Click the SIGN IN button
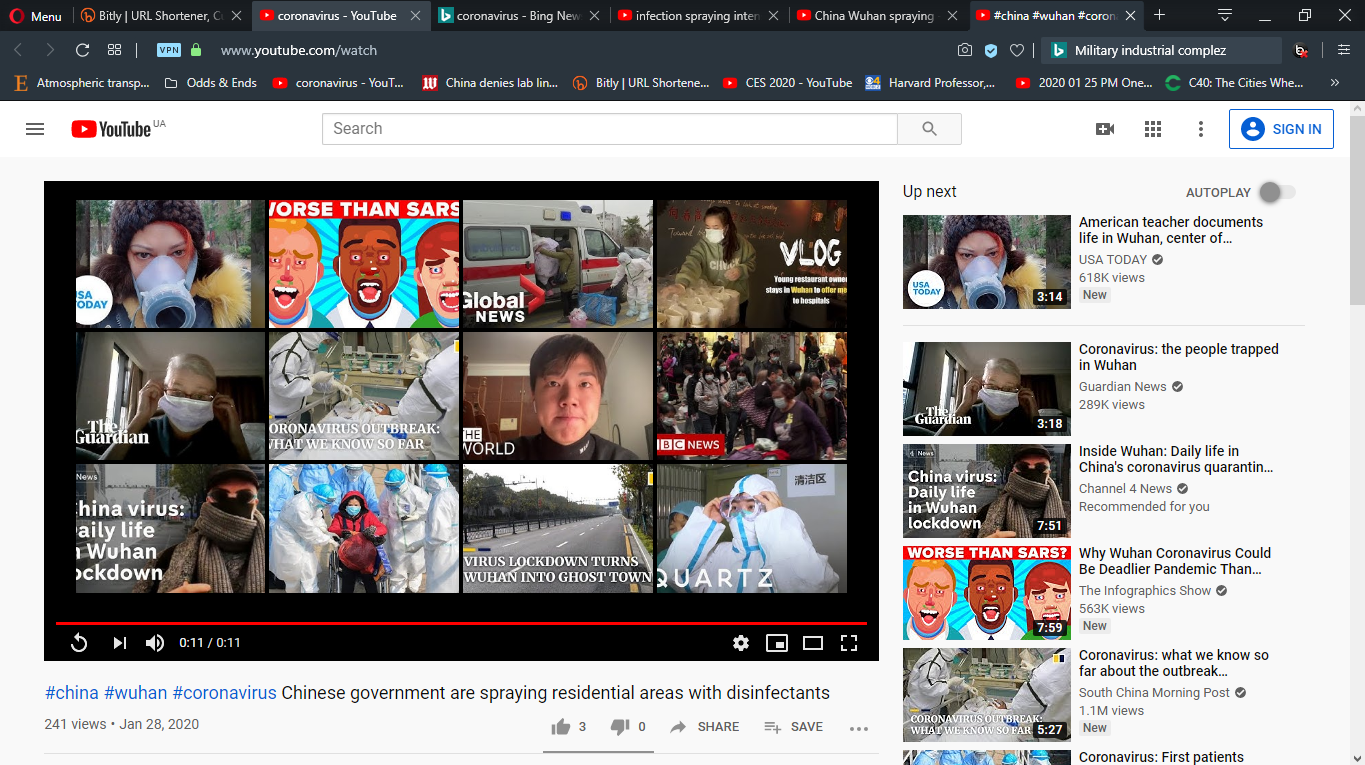The width and height of the screenshot is (1365, 765). [x=1281, y=129]
